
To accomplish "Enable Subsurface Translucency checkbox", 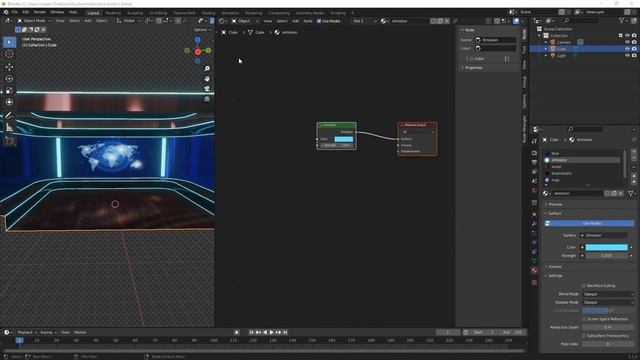I will 584,336.
